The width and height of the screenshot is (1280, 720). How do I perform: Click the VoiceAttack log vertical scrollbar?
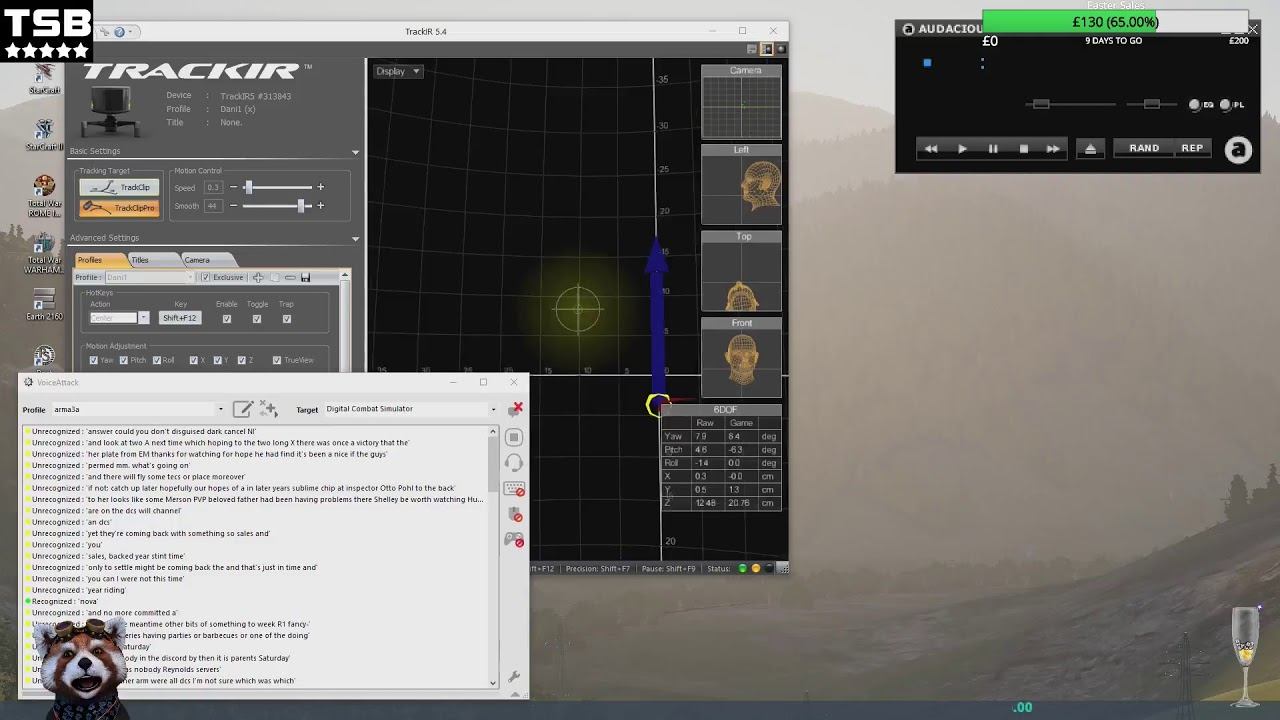(x=493, y=557)
